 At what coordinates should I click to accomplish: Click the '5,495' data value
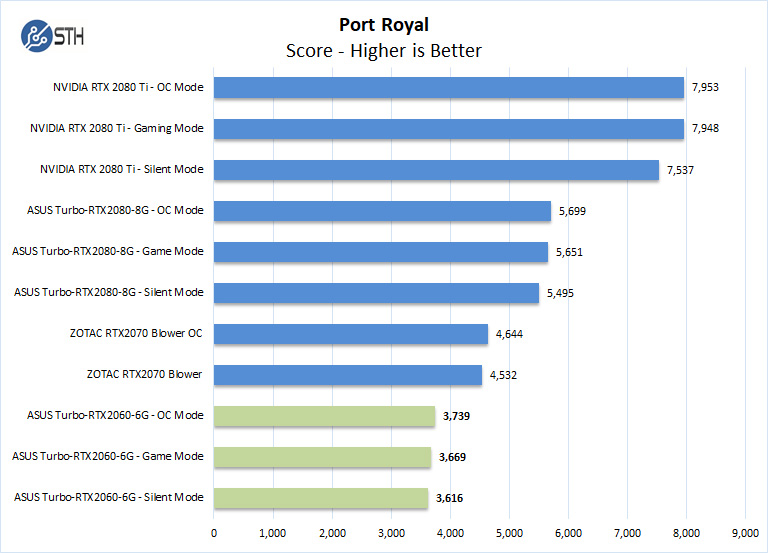pyautogui.click(x=560, y=293)
